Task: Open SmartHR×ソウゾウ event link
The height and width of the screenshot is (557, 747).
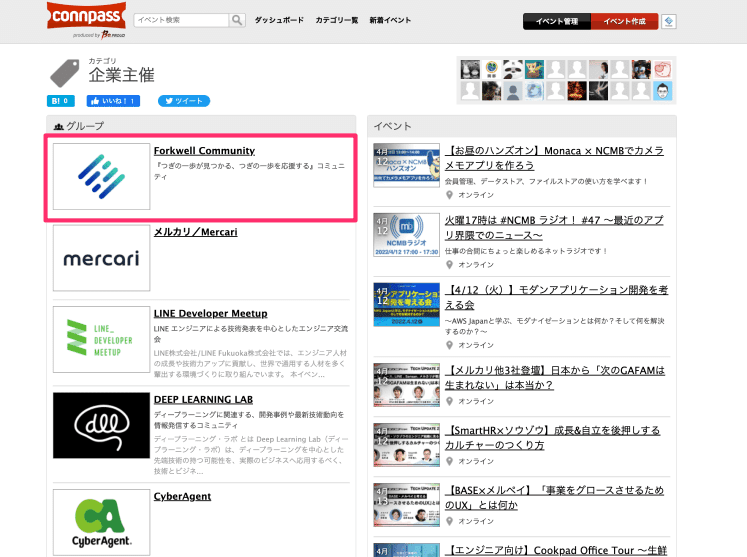Action: click(553, 437)
